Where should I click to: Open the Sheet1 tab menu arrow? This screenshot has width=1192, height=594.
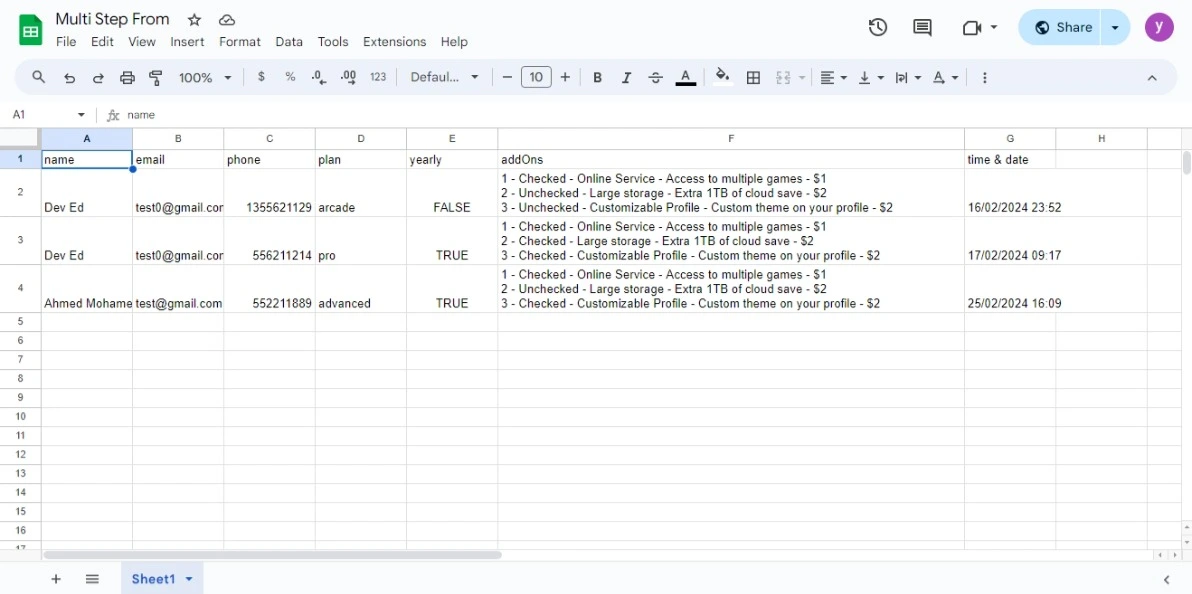tap(189, 580)
